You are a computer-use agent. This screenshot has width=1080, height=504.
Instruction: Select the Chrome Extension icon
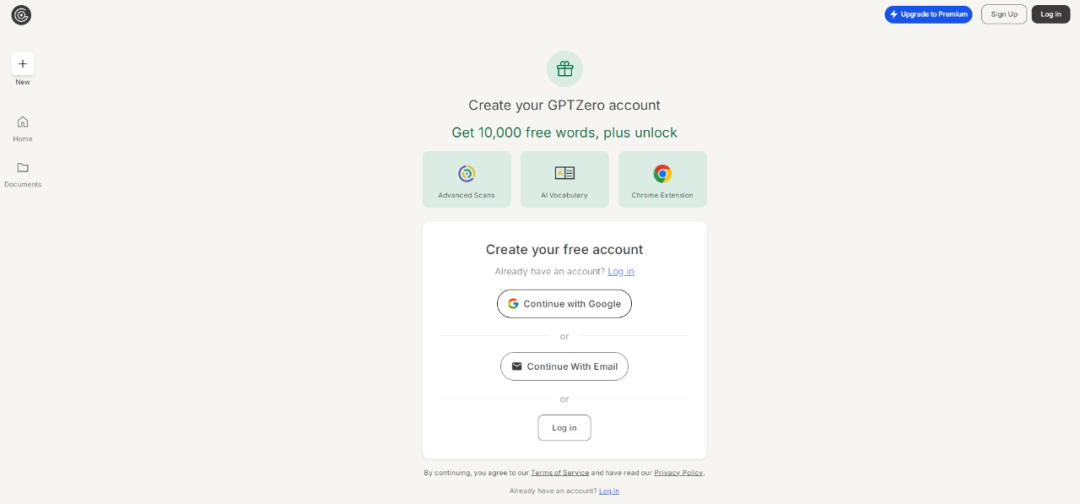point(662,173)
